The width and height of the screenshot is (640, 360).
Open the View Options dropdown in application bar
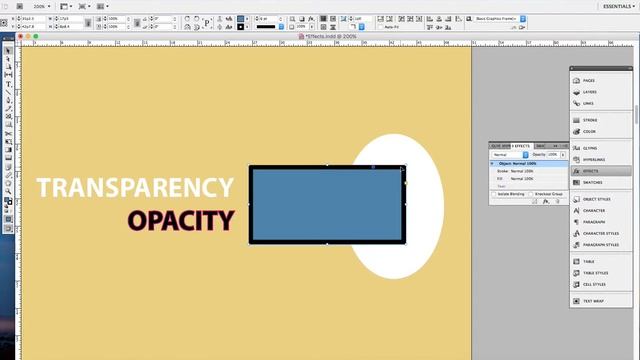tap(66, 7)
